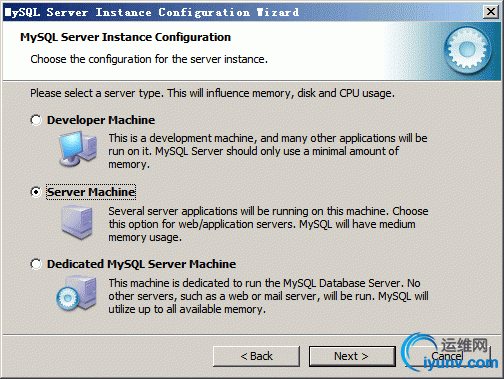The image size is (504, 379).
Task: Click the Dedicated MySQL Server Machine label
Action: click(141, 264)
